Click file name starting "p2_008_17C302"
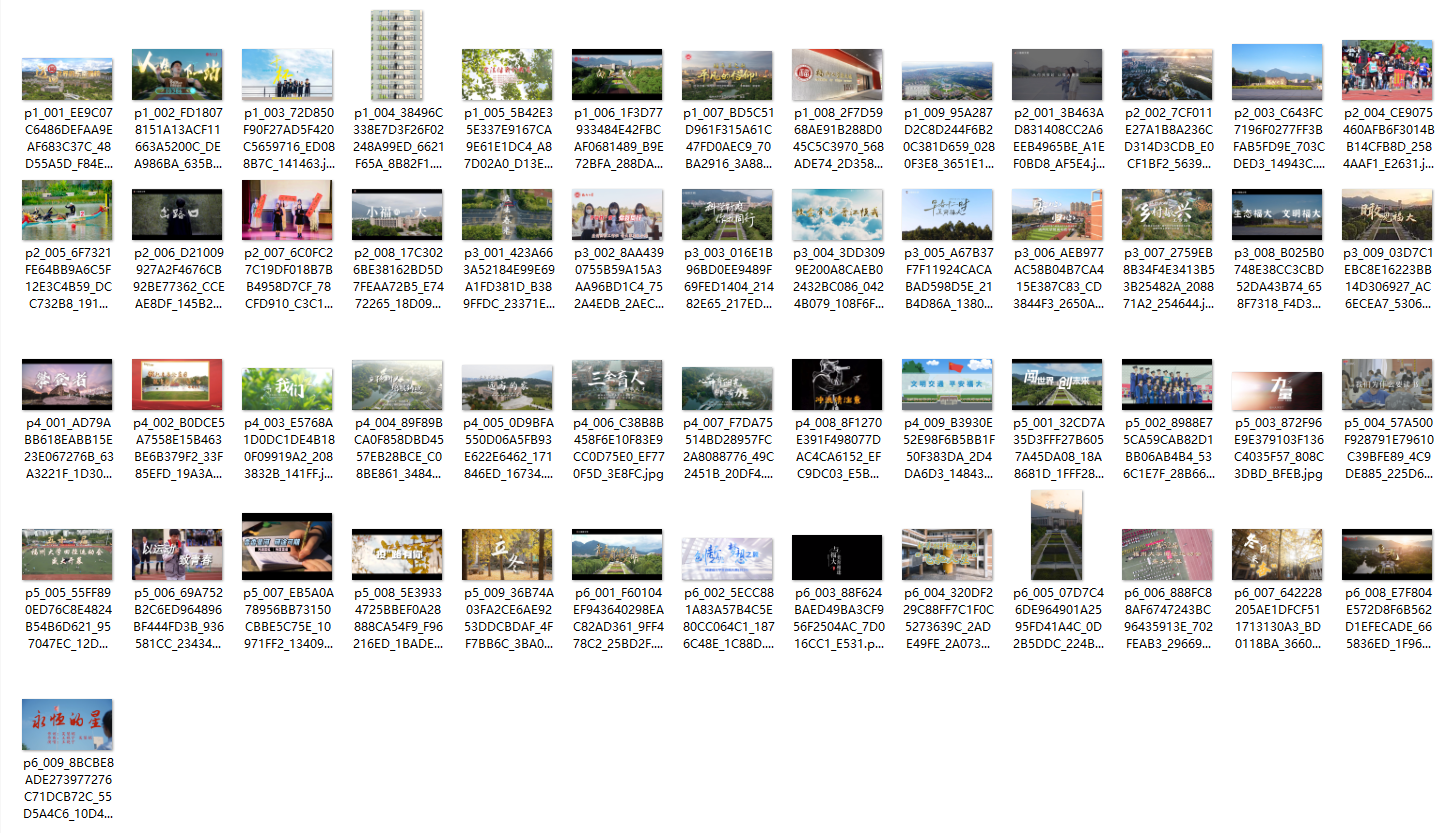Viewport: 1446px width, 833px height. 397,279
